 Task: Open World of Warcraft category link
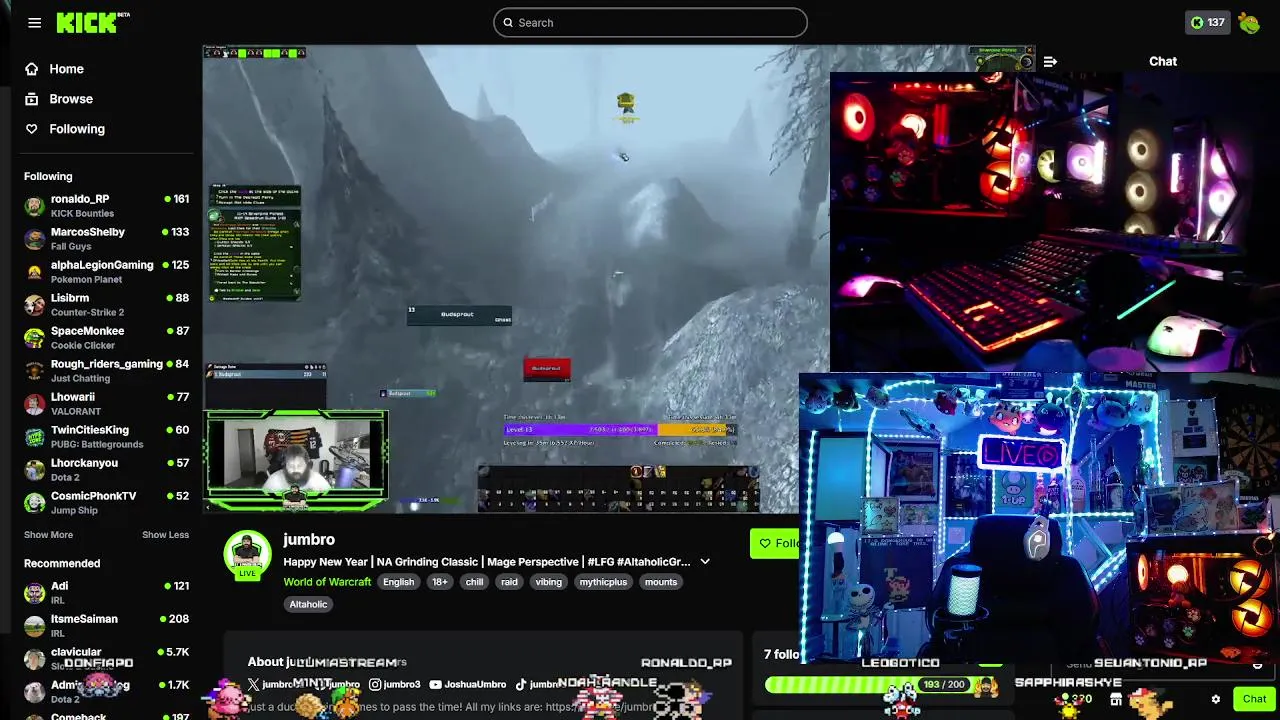(x=327, y=582)
